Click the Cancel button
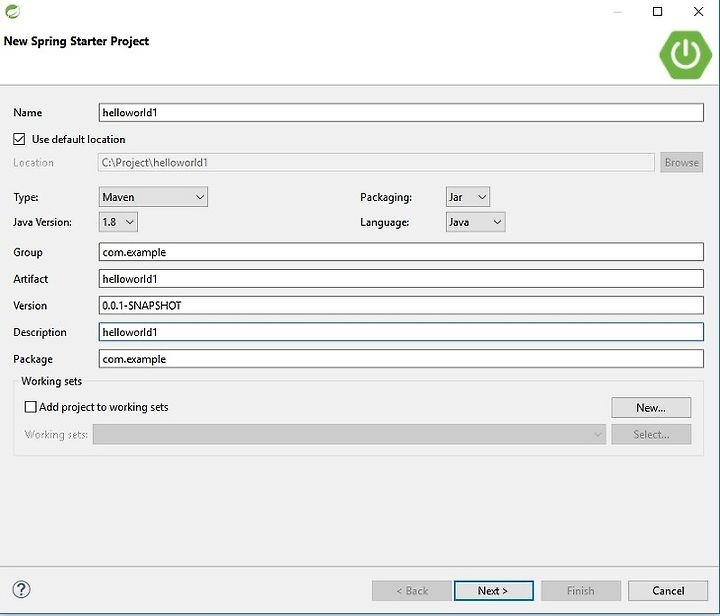 coord(668,591)
